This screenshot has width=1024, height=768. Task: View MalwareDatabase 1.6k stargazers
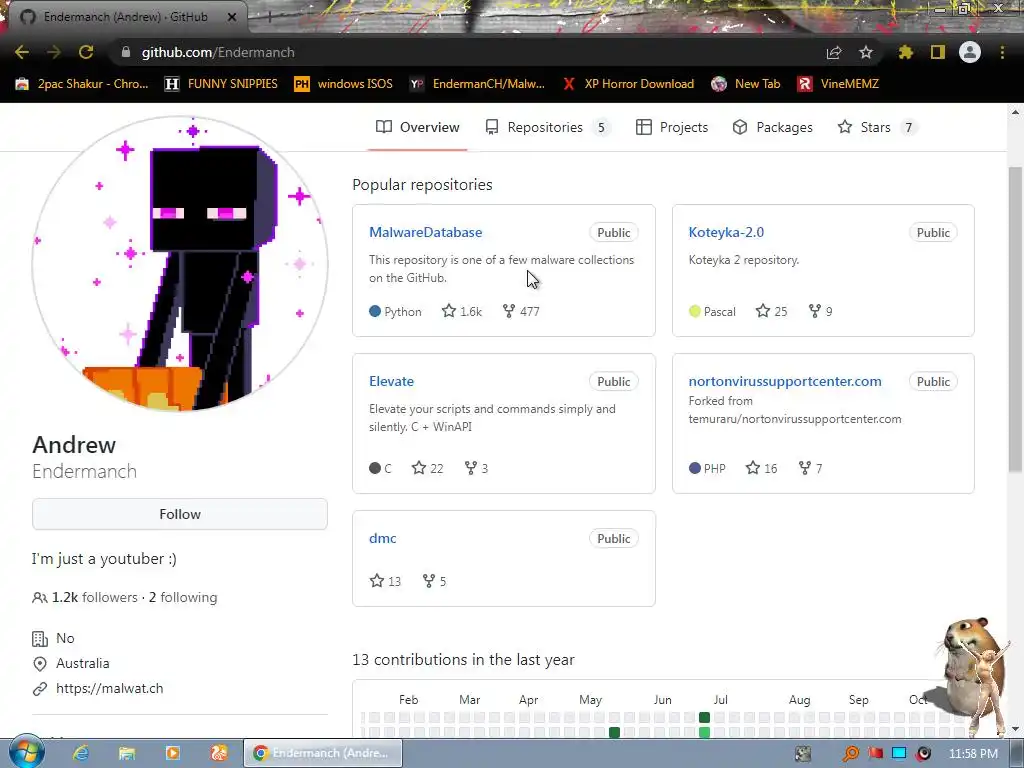(462, 312)
